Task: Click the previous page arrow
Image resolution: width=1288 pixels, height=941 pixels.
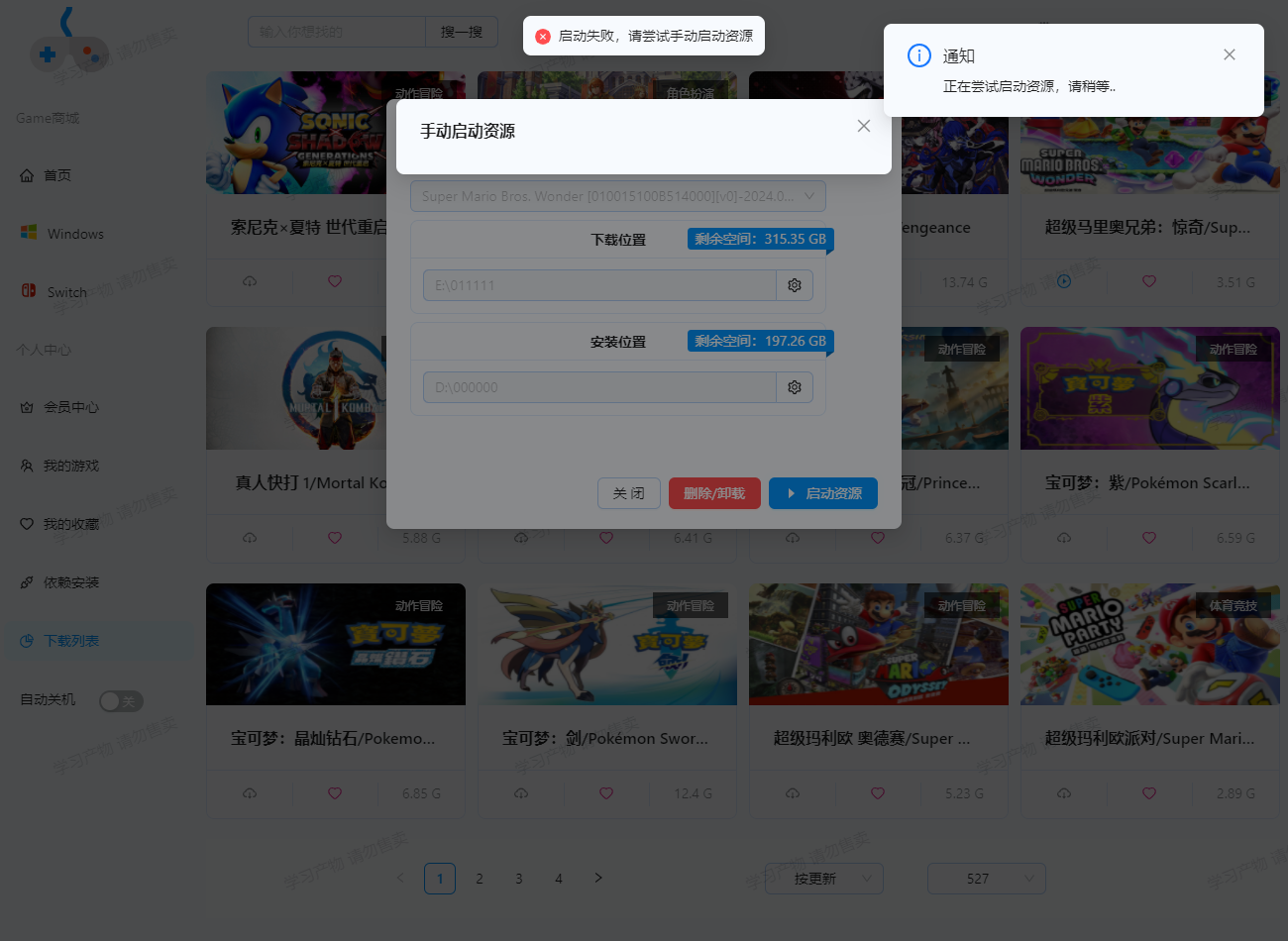Action: coord(400,878)
